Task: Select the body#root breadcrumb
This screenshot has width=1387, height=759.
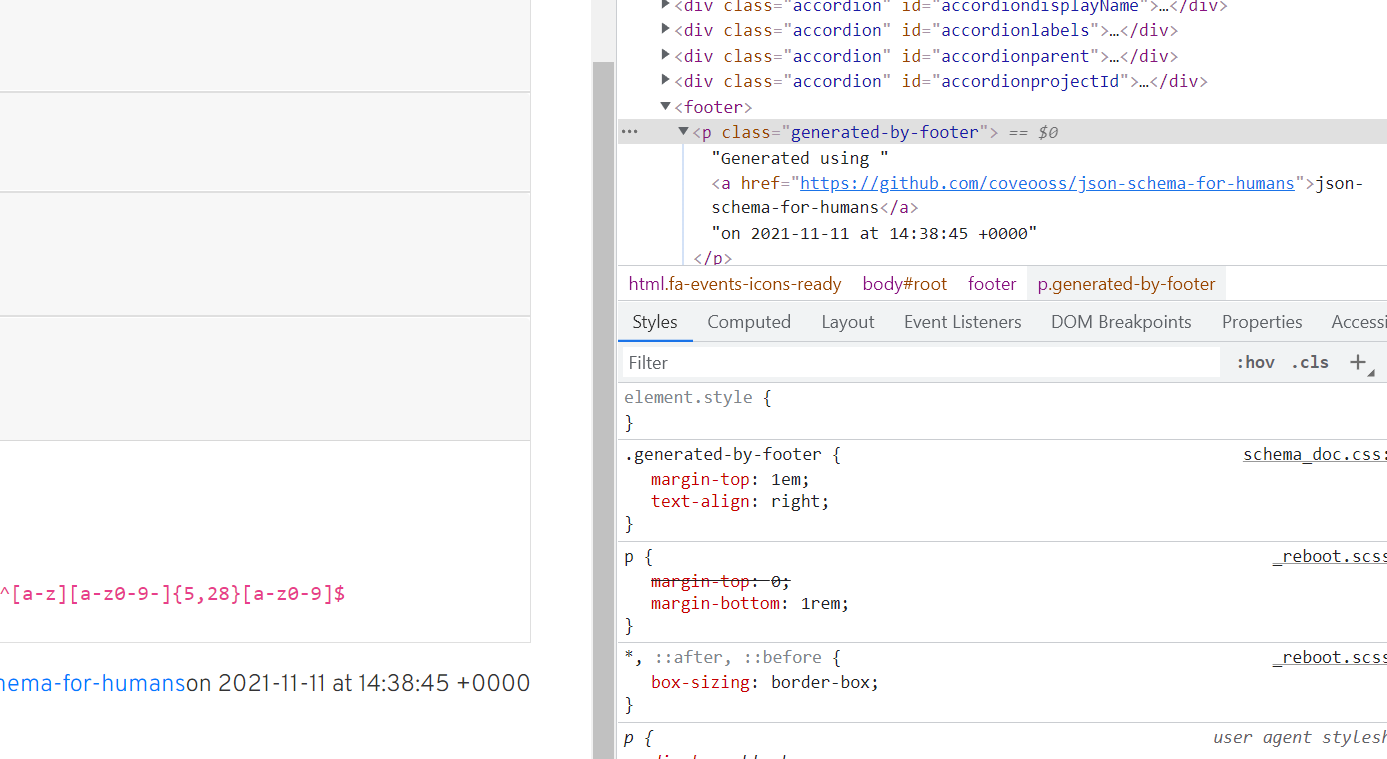Action: tap(903, 283)
